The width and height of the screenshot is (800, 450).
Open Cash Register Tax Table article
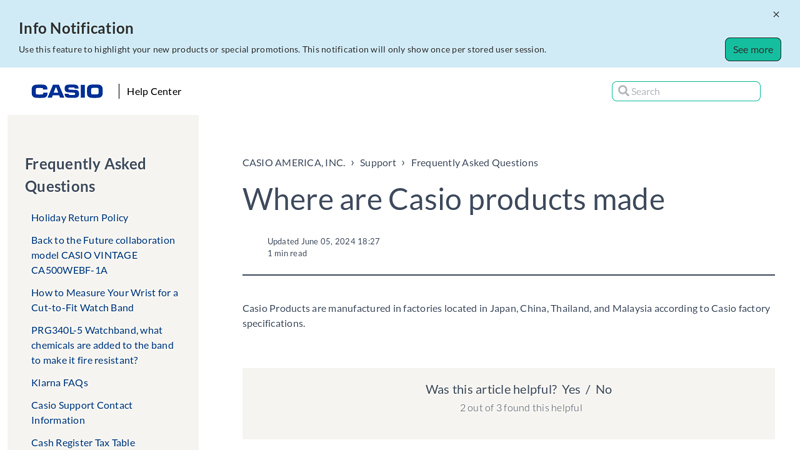coord(83,443)
